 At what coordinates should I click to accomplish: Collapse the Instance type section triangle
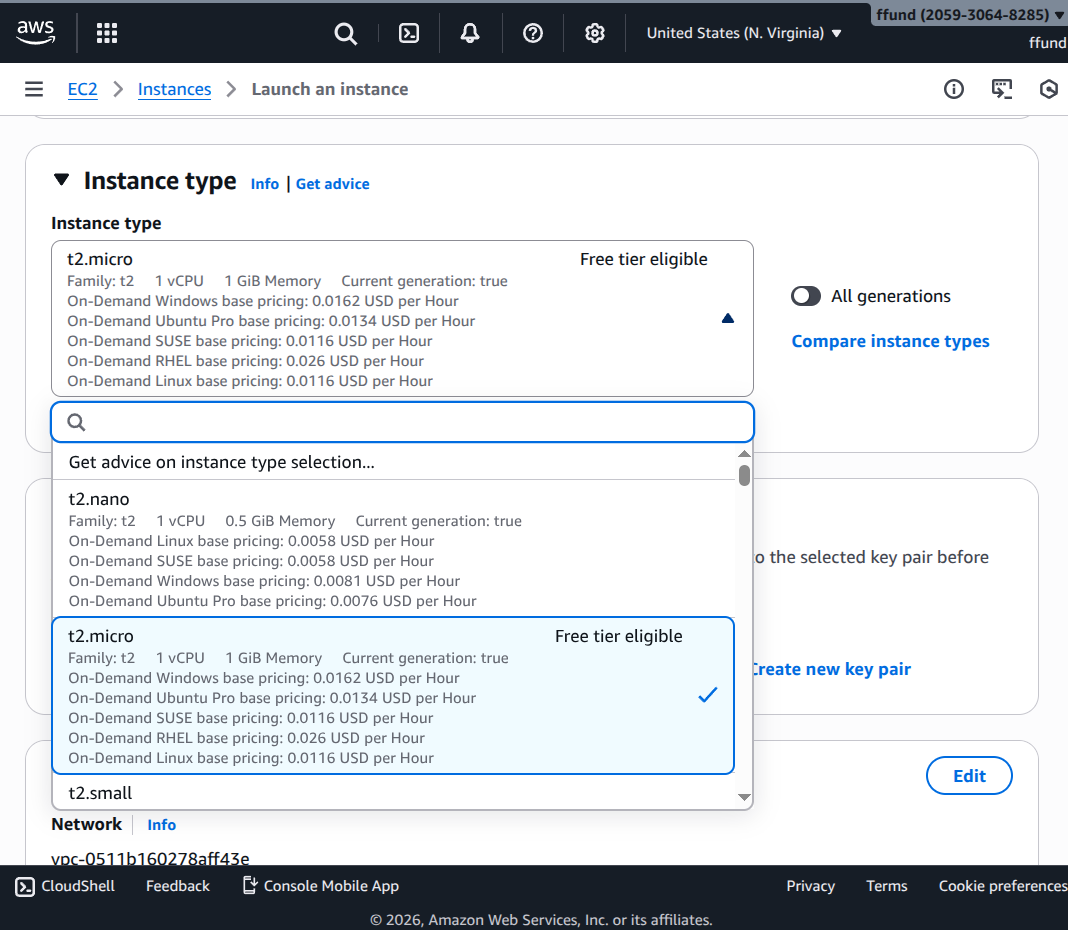click(62, 180)
